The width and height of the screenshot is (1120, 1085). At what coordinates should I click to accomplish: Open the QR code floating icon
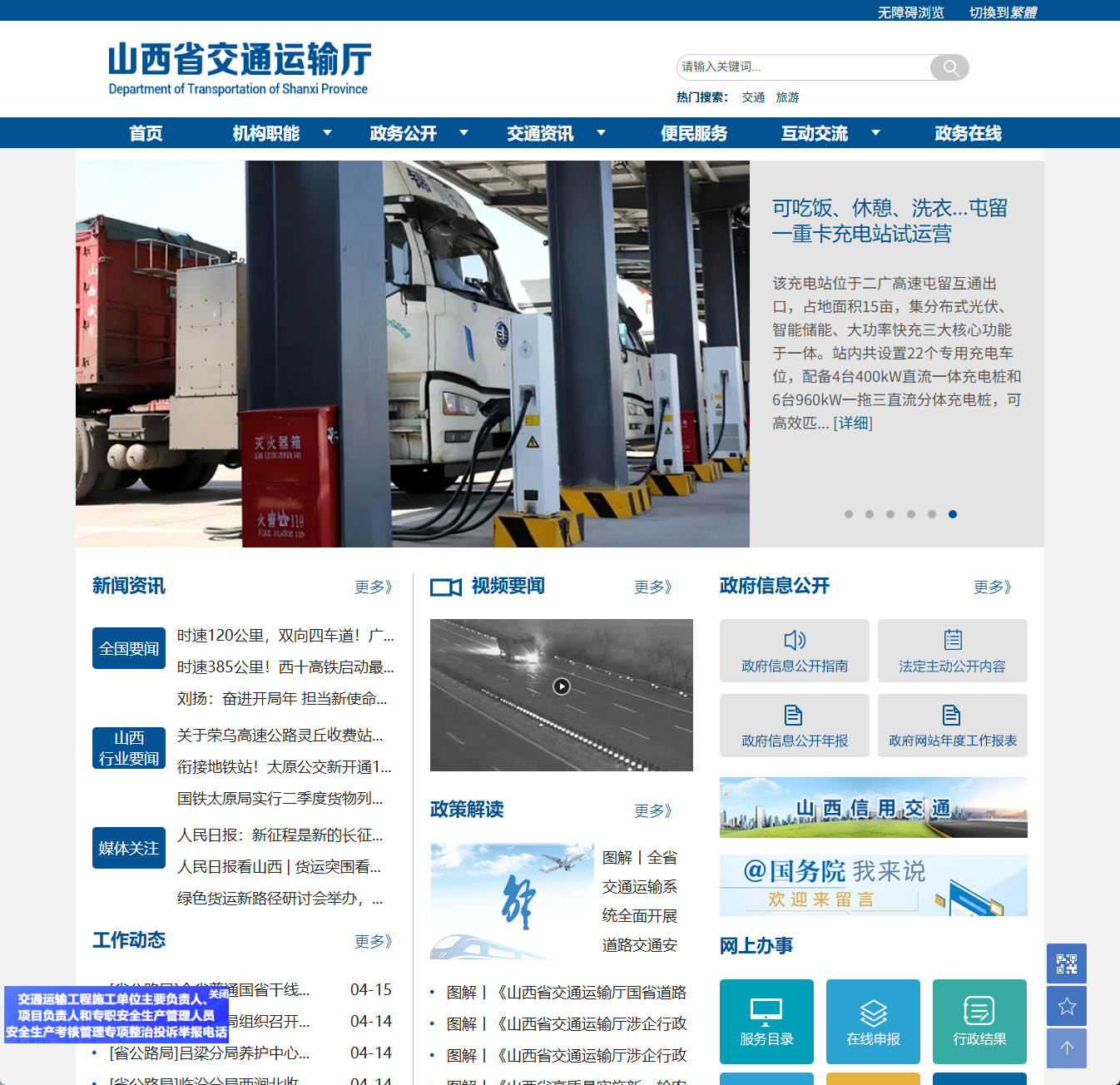pyautogui.click(x=1066, y=964)
